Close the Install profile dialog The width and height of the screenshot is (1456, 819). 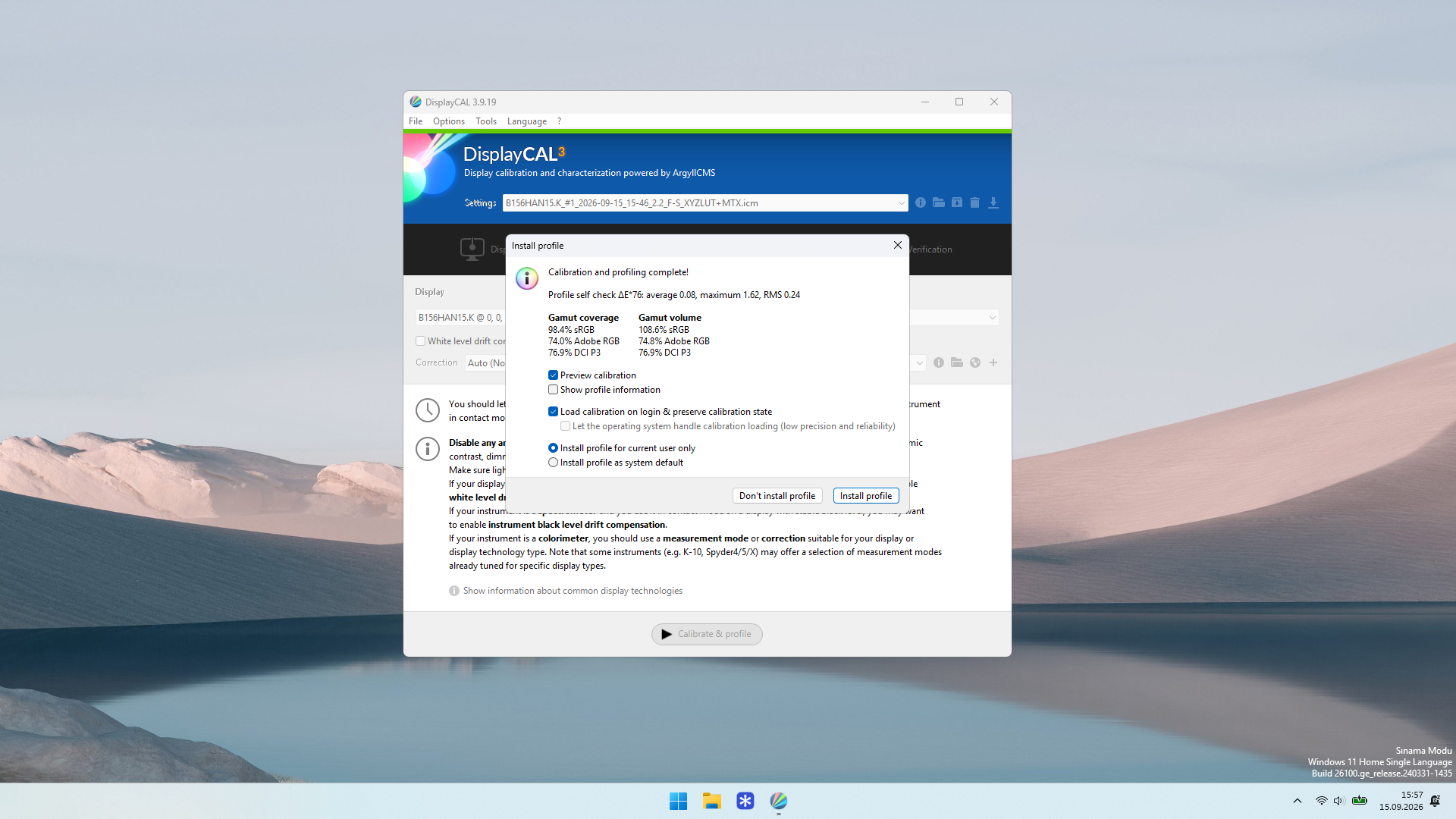tap(897, 245)
